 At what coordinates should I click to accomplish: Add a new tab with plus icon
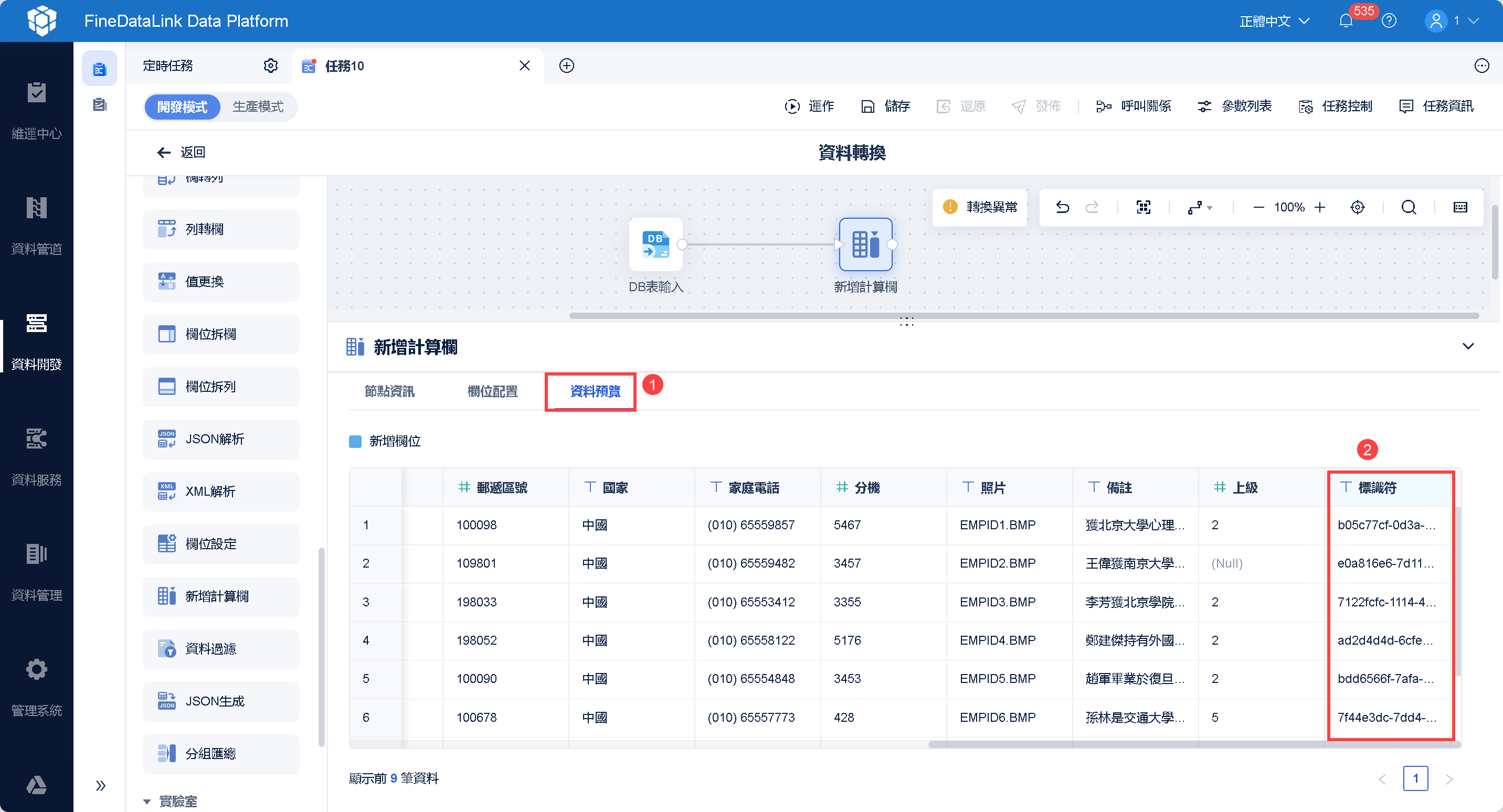[x=566, y=66]
